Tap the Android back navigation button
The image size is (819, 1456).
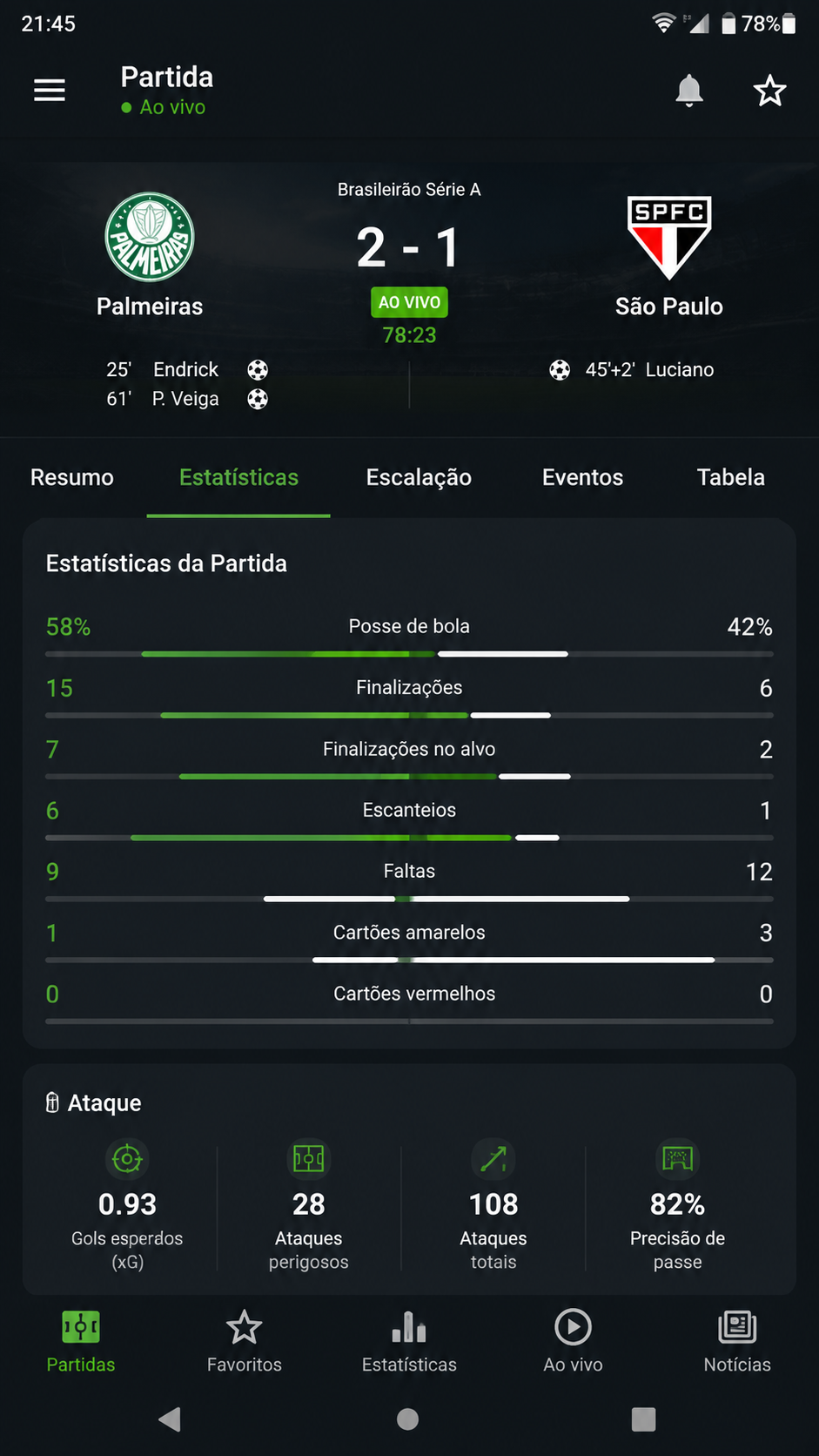[x=169, y=1419]
